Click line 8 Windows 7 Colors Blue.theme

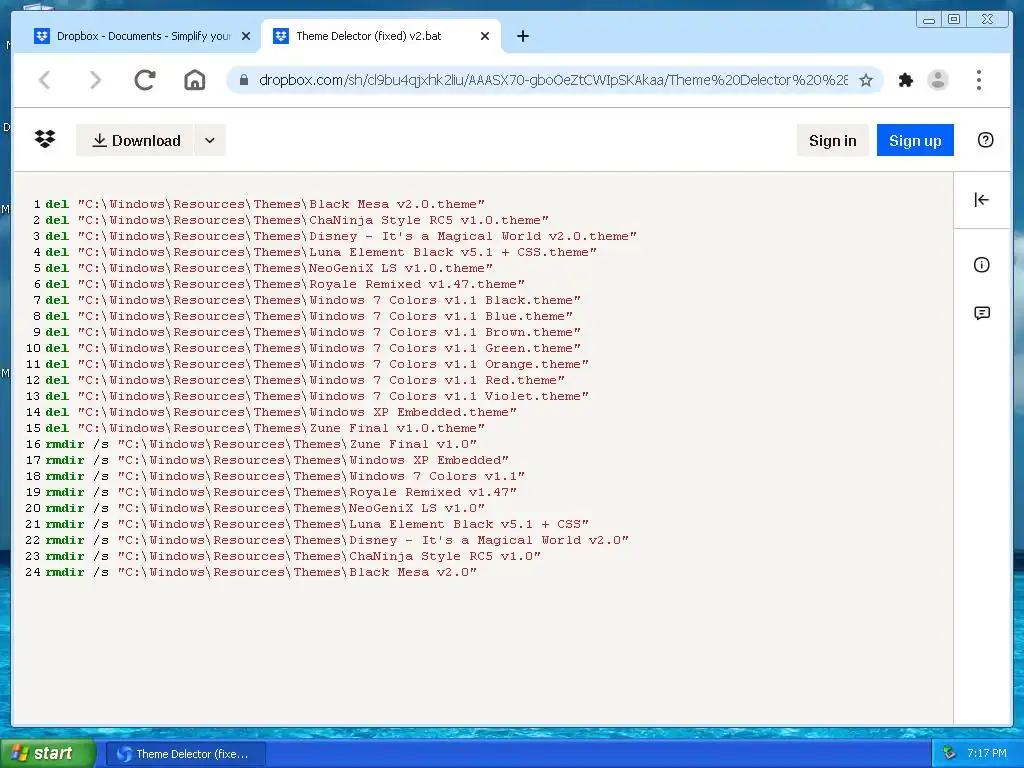pyautogui.click(x=309, y=316)
